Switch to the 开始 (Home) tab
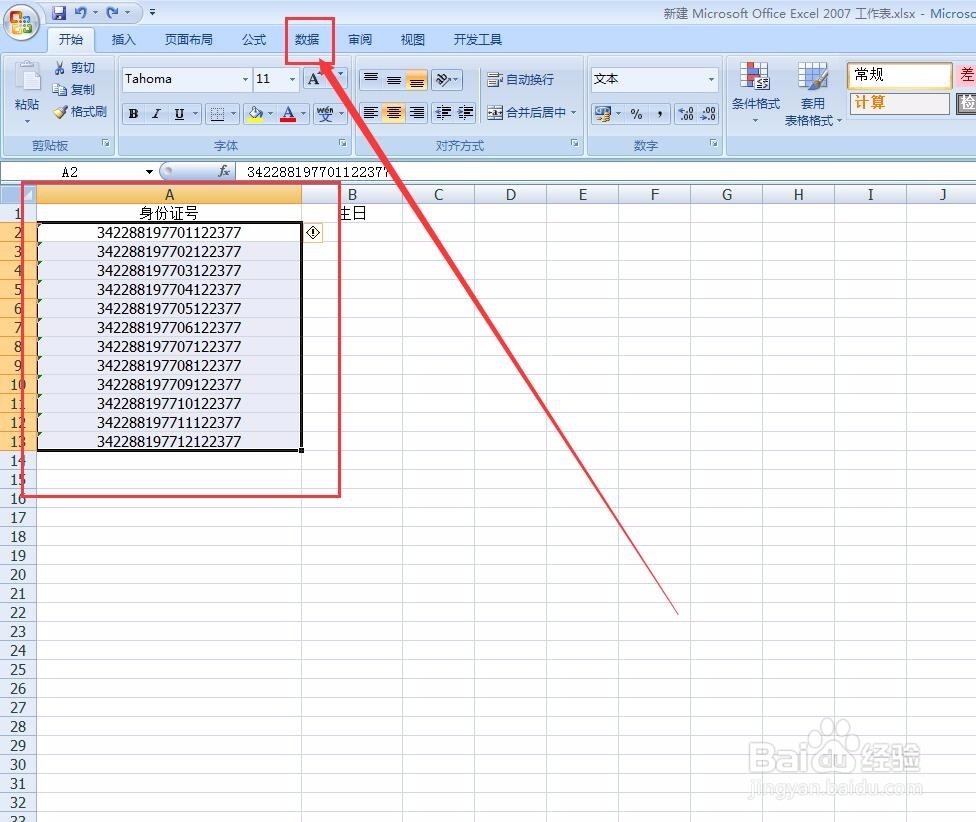 [x=71, y=40]
